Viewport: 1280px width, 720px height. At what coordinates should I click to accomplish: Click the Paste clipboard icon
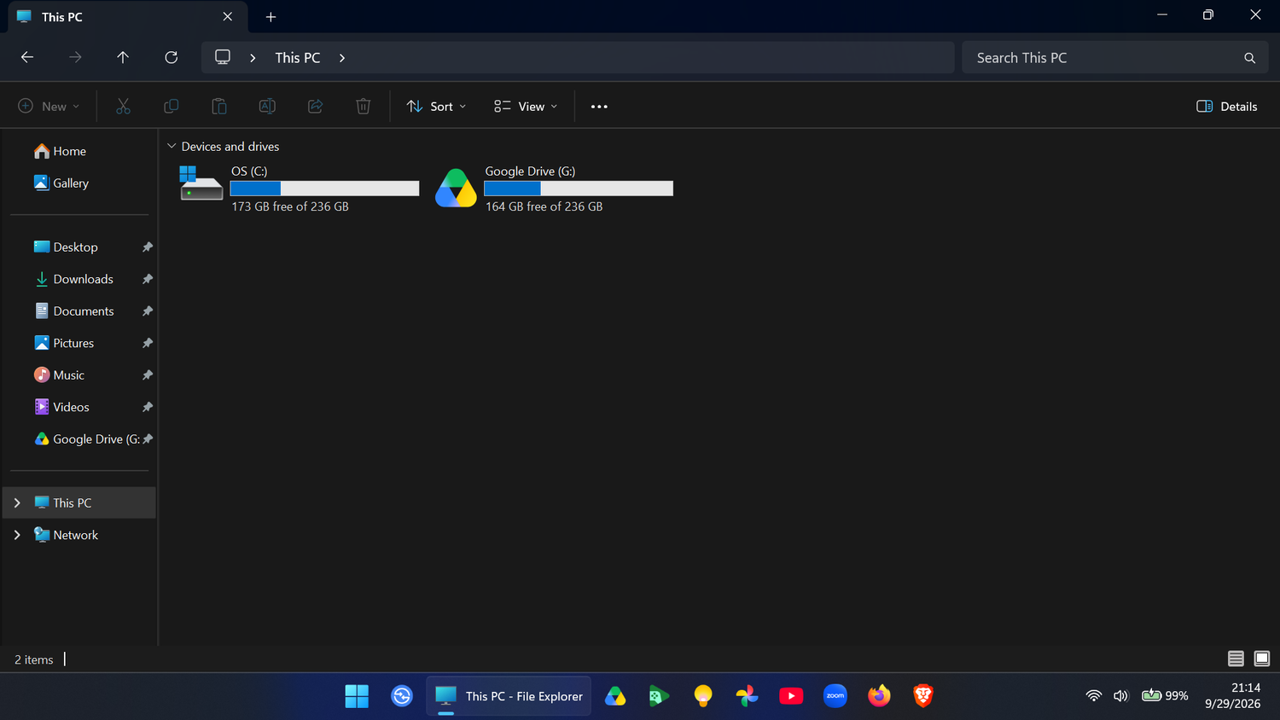219,106
